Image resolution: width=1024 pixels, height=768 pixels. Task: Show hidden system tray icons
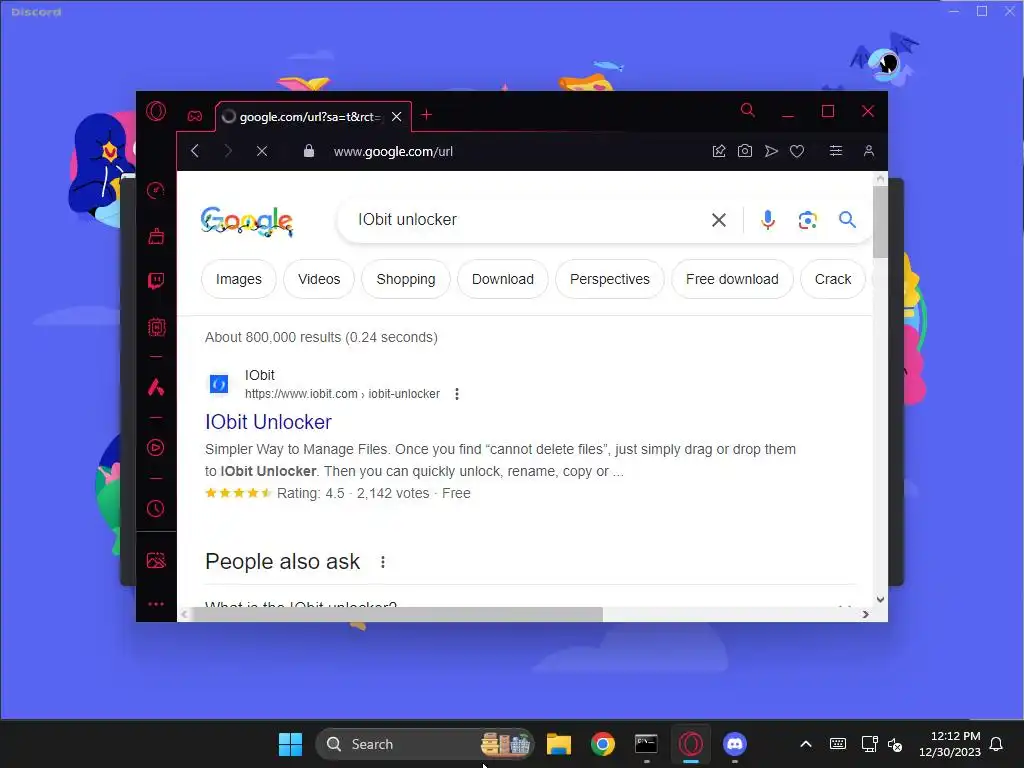point(806,744)
